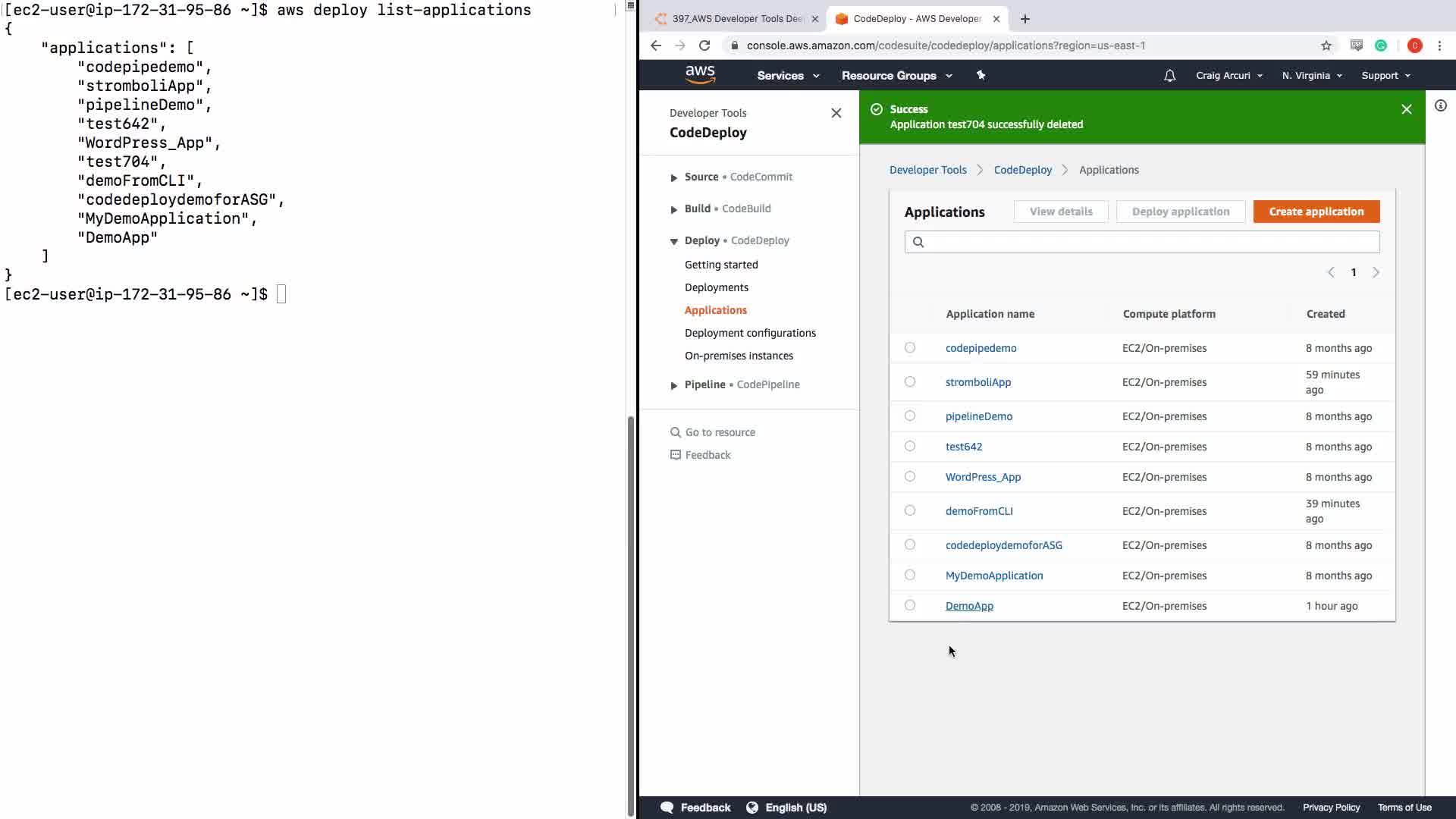Open the demoFromCLI application link
Screen dimensions: 1456x819
(x=979, y=511)
